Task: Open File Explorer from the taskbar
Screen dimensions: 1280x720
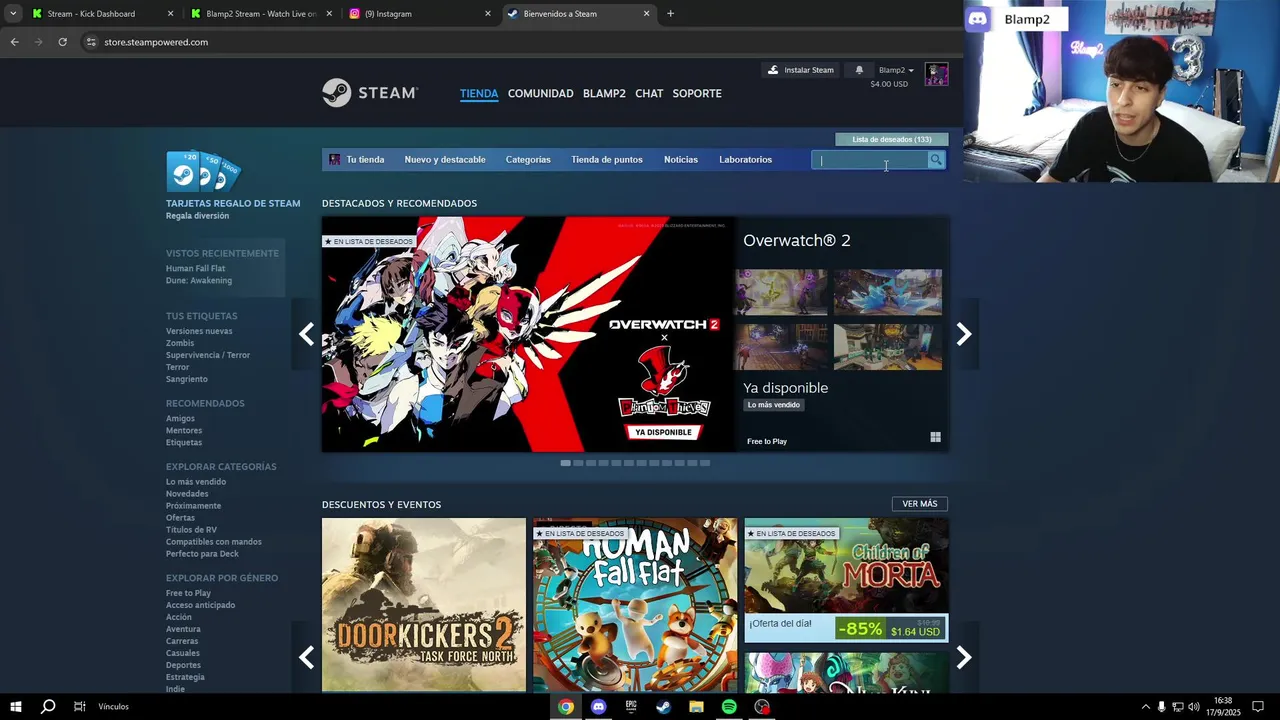Action: click(x=696, y=707)
